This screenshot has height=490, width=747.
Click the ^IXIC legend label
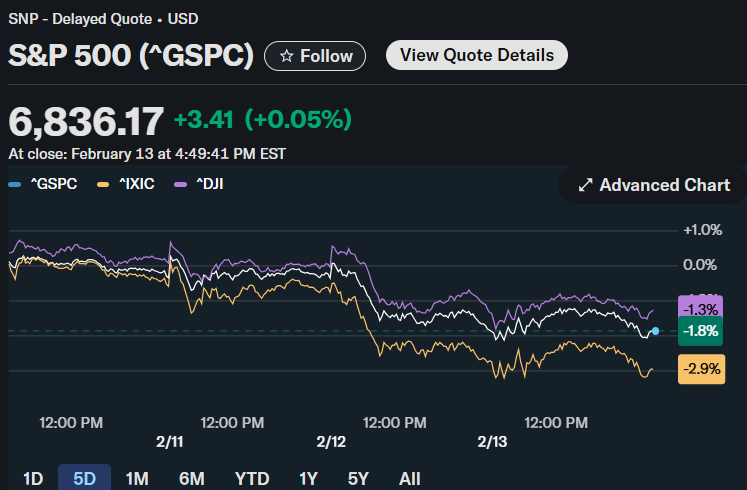click(137, 184)
